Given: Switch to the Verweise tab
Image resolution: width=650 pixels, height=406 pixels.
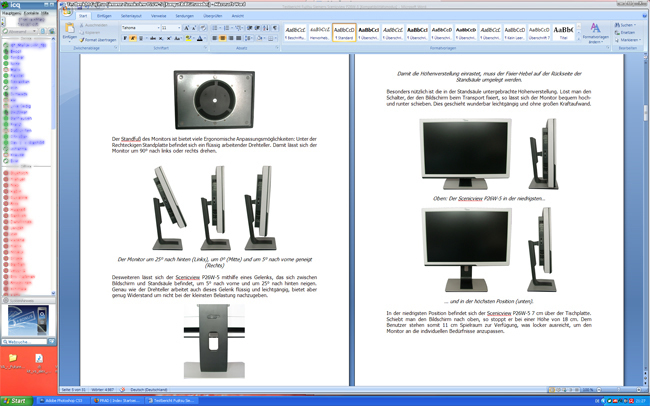Looking at the screenshot, I should [x=158, y=16].
